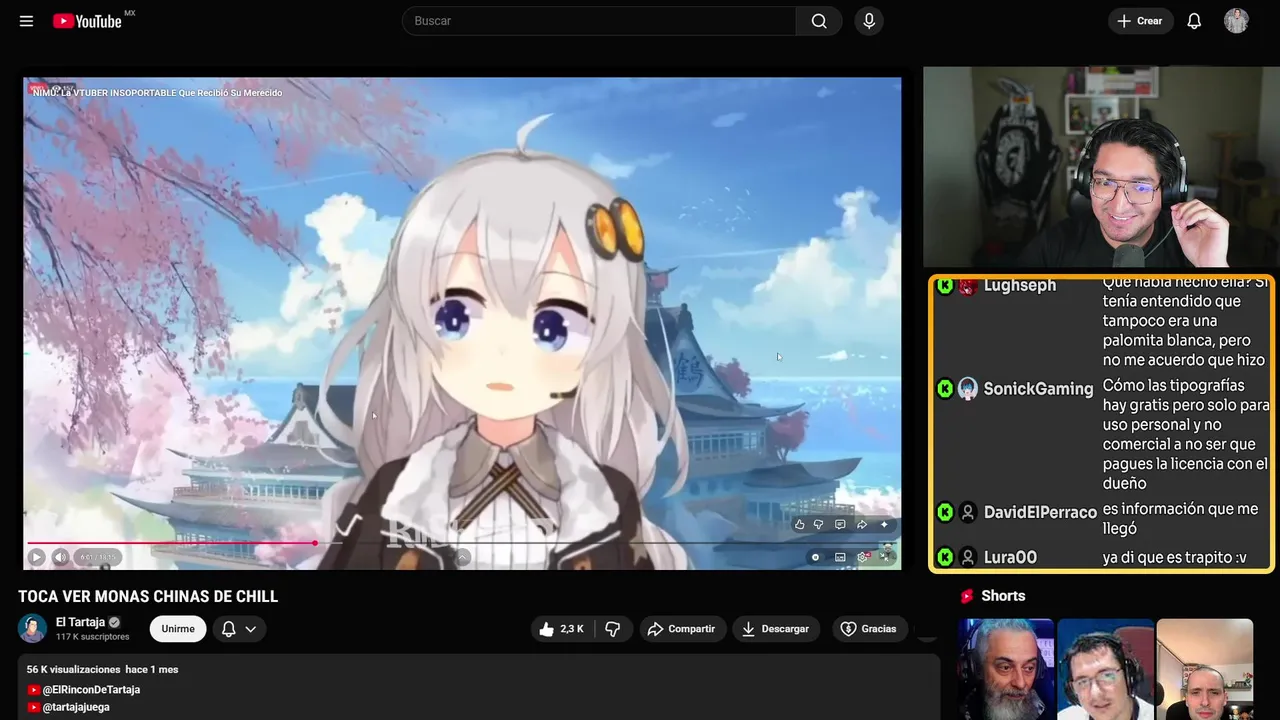Click the green badge beside DavidElPerraco
The image size is (1280, 720).
(x=945, y=512)
